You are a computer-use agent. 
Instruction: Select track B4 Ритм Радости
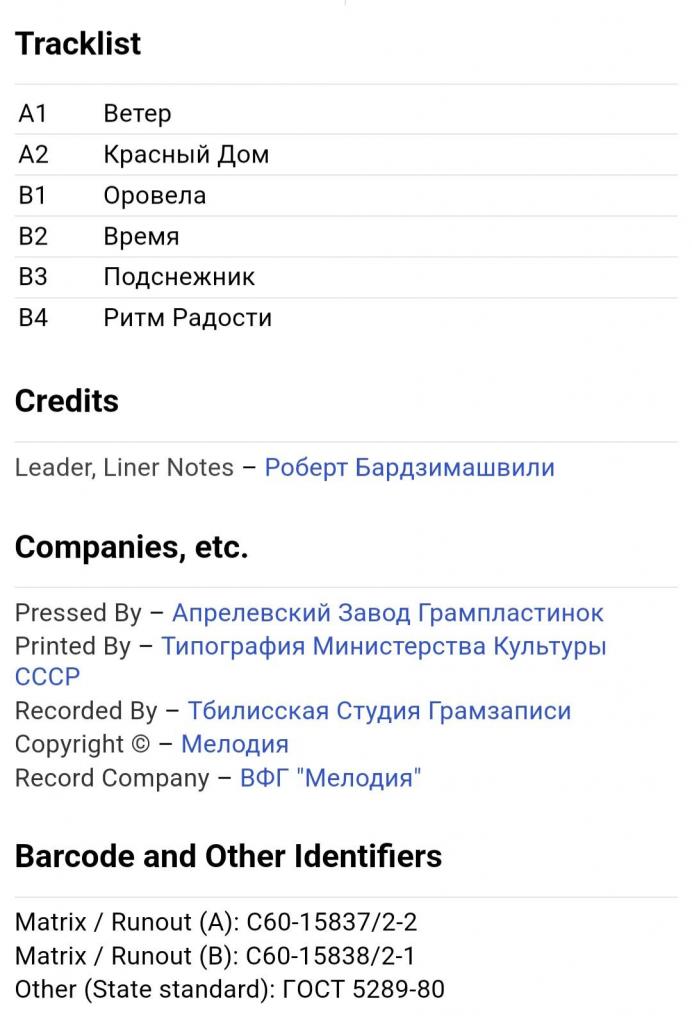click(346, 317)
